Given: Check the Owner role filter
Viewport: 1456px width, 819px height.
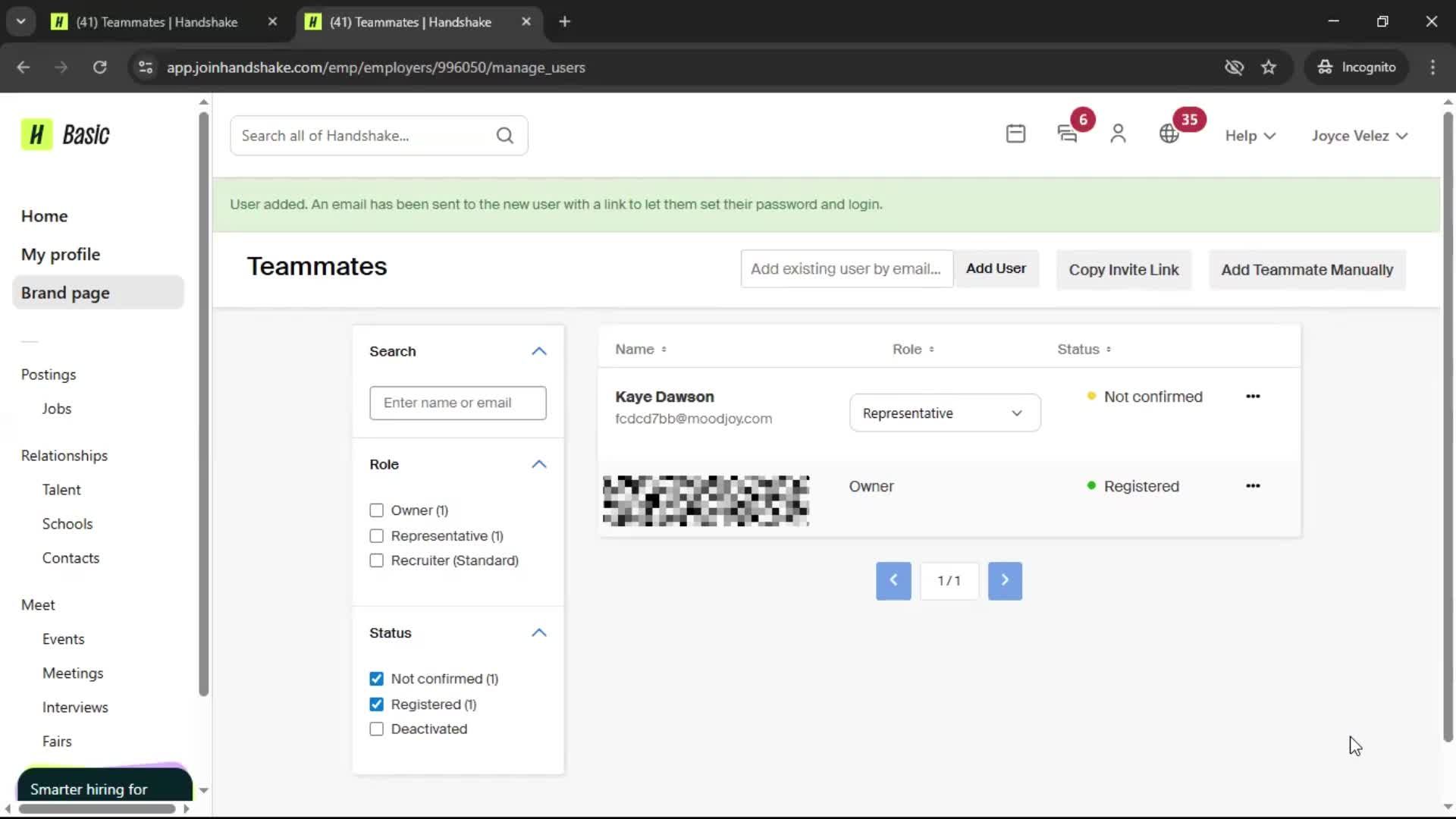Looking at the screenshot, I should click(377, 510).
